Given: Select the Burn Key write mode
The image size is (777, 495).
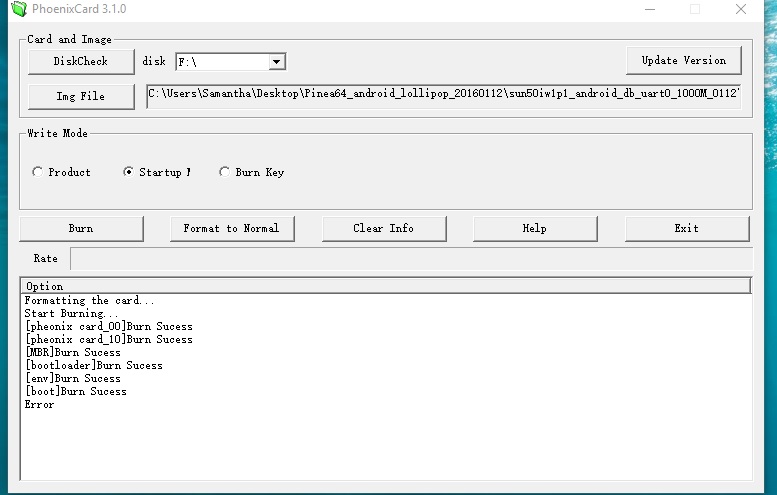Looking at the screenshot, I should point(224,172).
